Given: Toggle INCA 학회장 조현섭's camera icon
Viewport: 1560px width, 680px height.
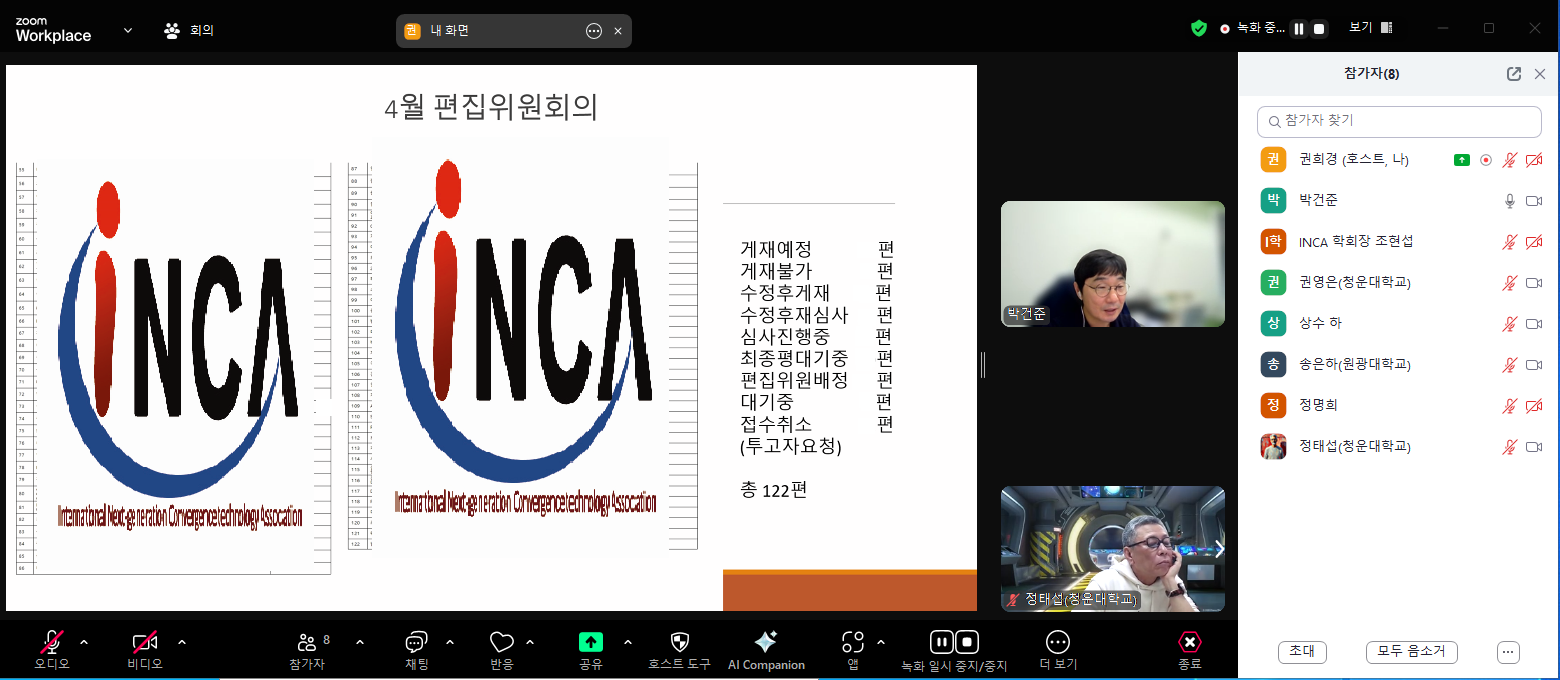Looking at the screenshot, I should point(1534,242).
